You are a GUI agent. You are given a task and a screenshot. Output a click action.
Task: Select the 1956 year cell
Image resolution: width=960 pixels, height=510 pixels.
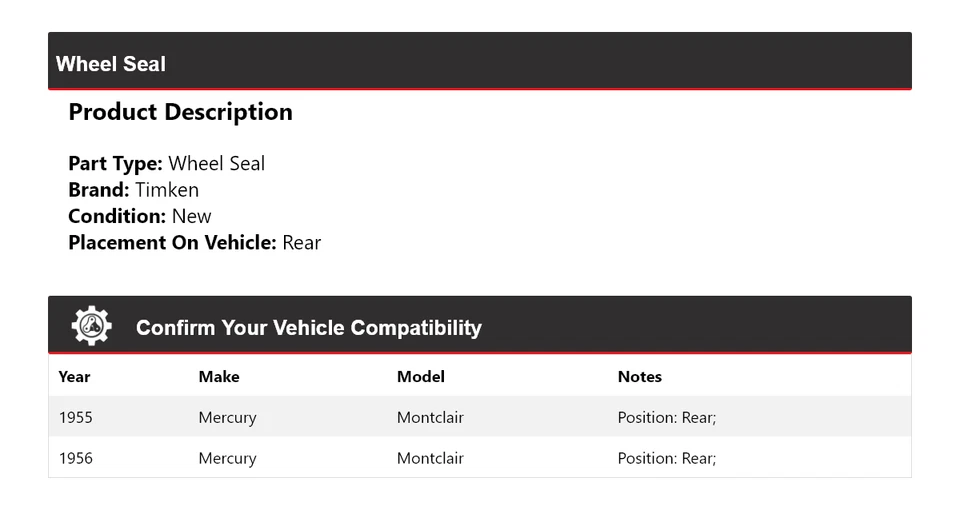pos(76,458)
